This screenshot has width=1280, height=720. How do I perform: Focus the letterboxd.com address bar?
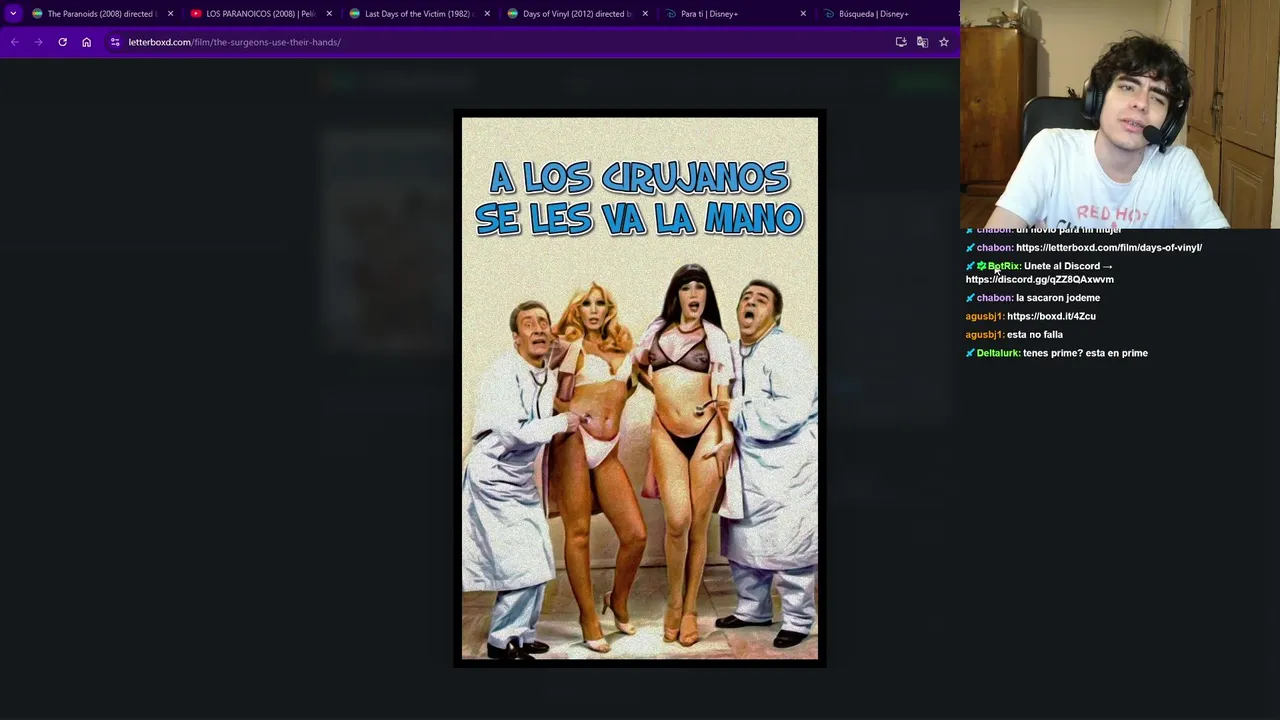point(500,42)
